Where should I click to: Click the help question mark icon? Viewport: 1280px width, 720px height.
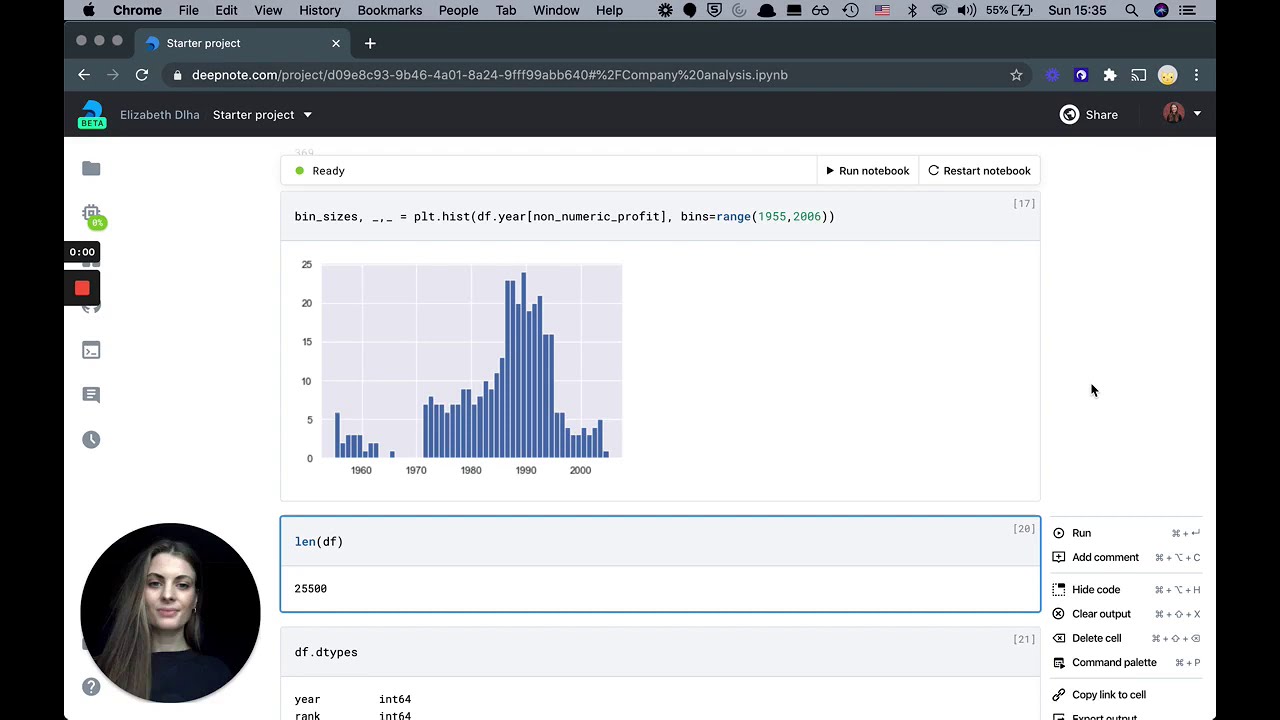point(91,687)
